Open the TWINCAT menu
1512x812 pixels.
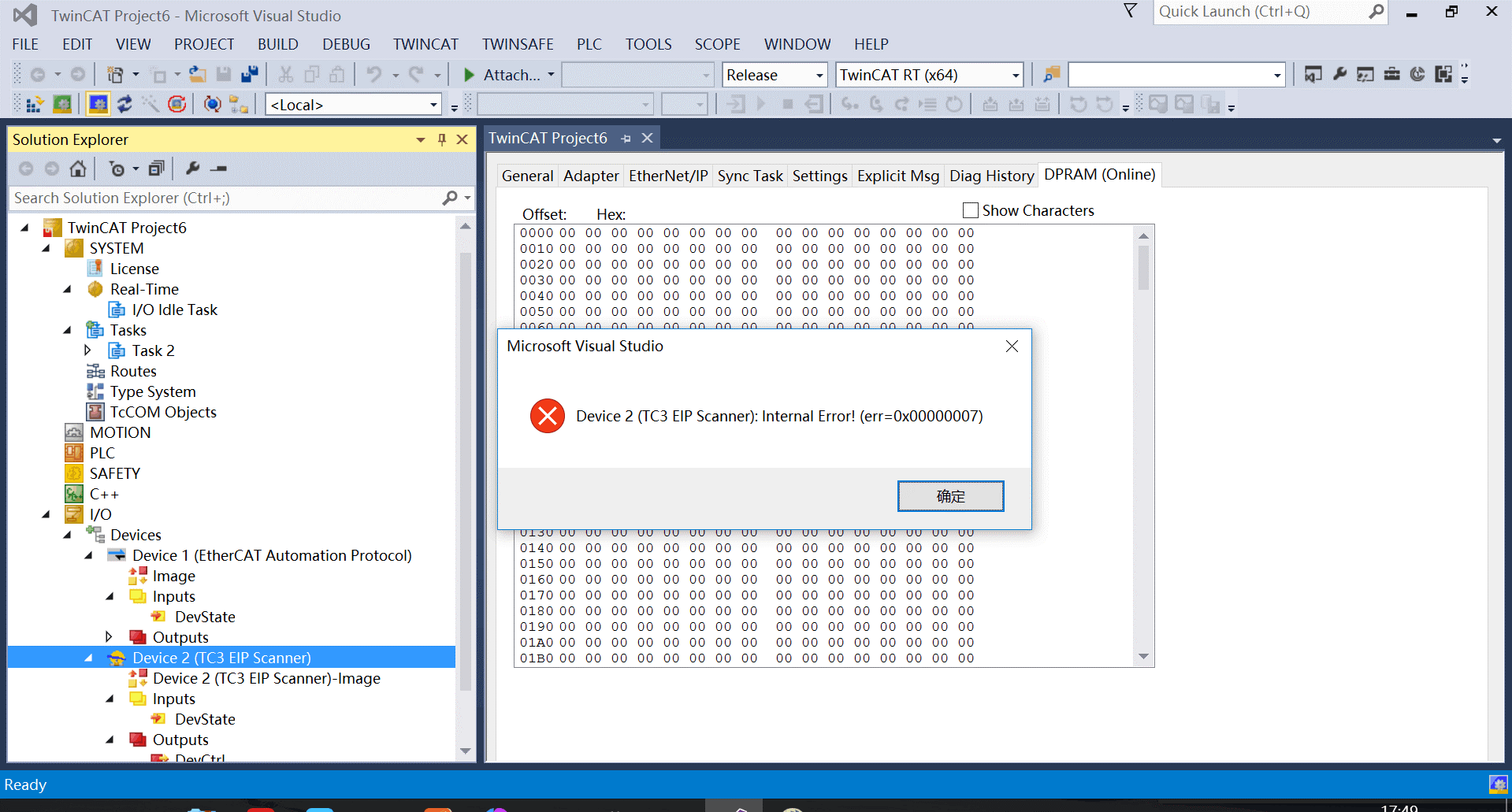[x=425, y=44]
